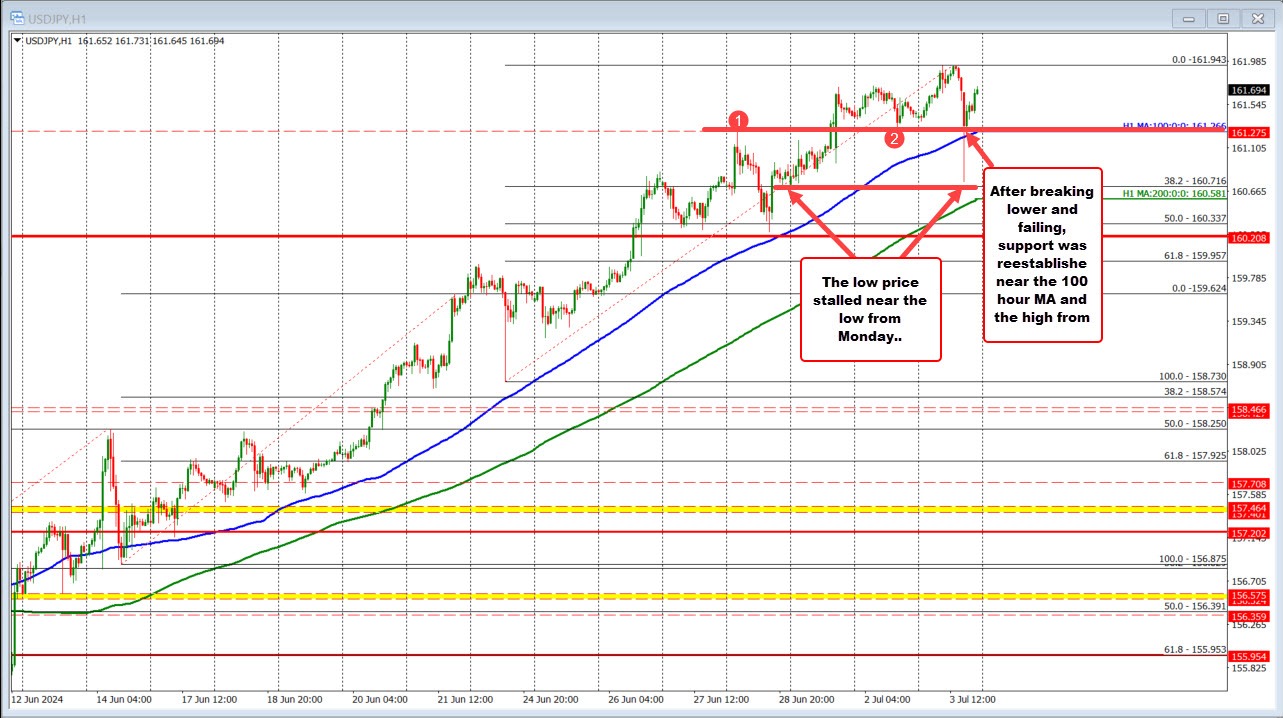This screenshot has width=1283, height=718.
Task: Select the H1 MA:100 label 161.266
Action: 1174,126
